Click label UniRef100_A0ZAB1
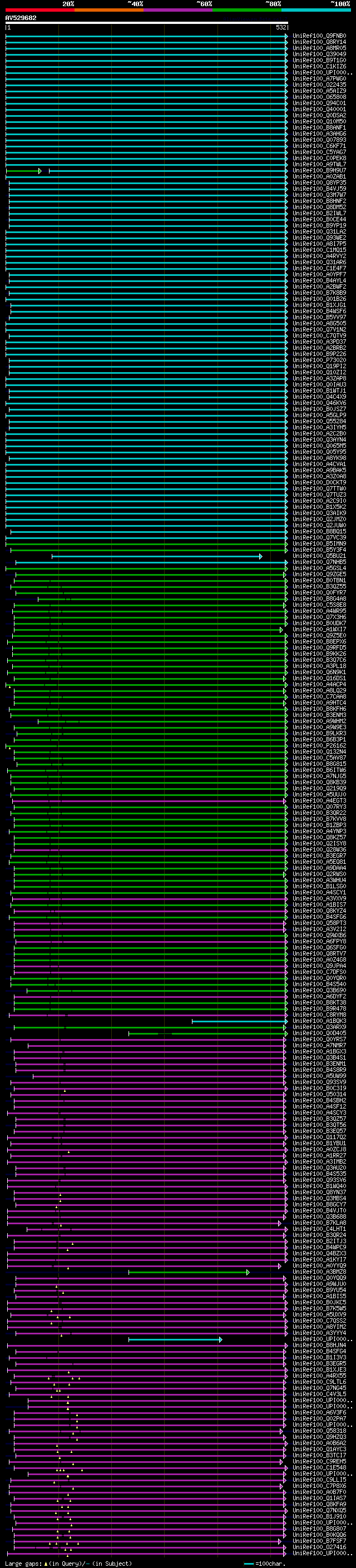 (319, 176)
